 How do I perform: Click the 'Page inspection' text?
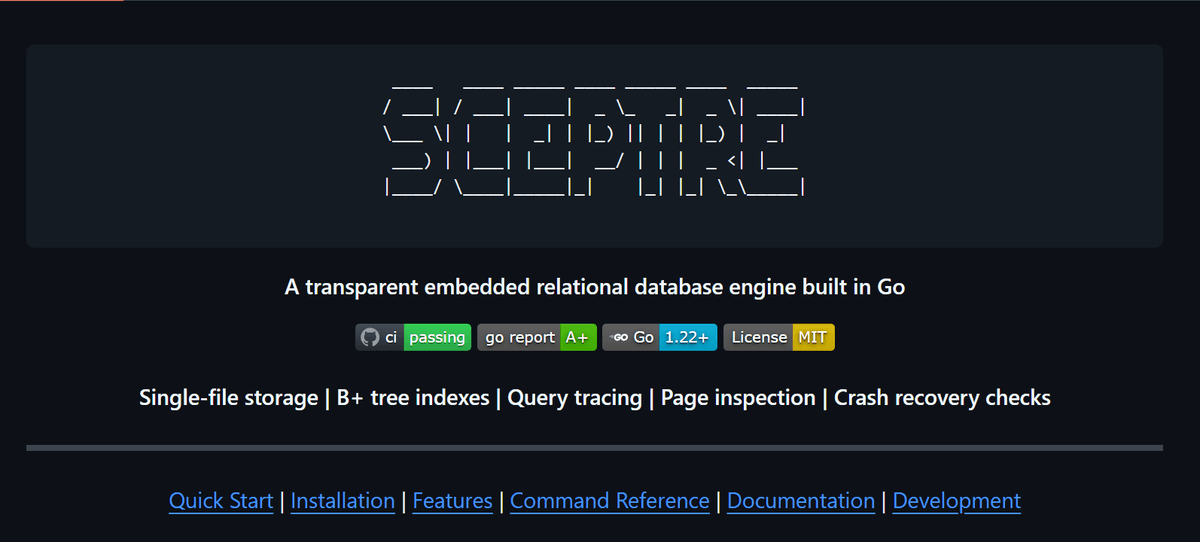pos(738,398)
